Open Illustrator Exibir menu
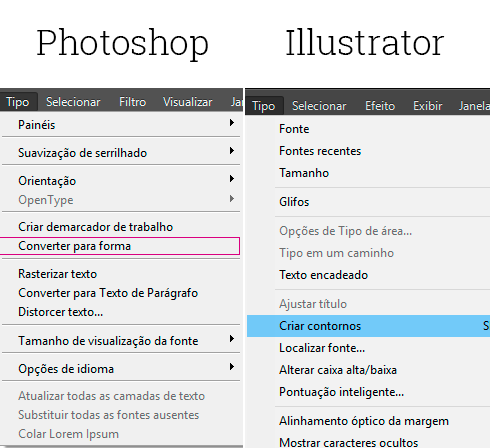This screenshot has height=448, width=490. [x=428, y=106]
